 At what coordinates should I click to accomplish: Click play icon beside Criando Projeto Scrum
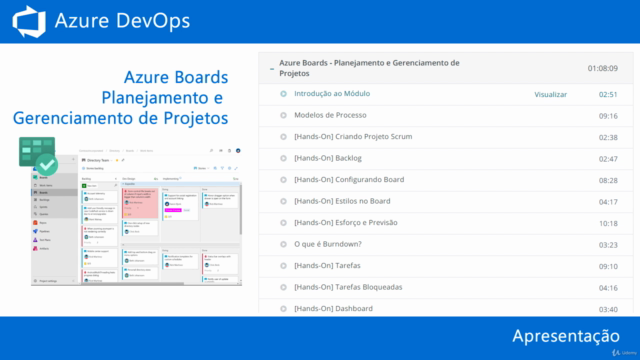tap(283, 137)
